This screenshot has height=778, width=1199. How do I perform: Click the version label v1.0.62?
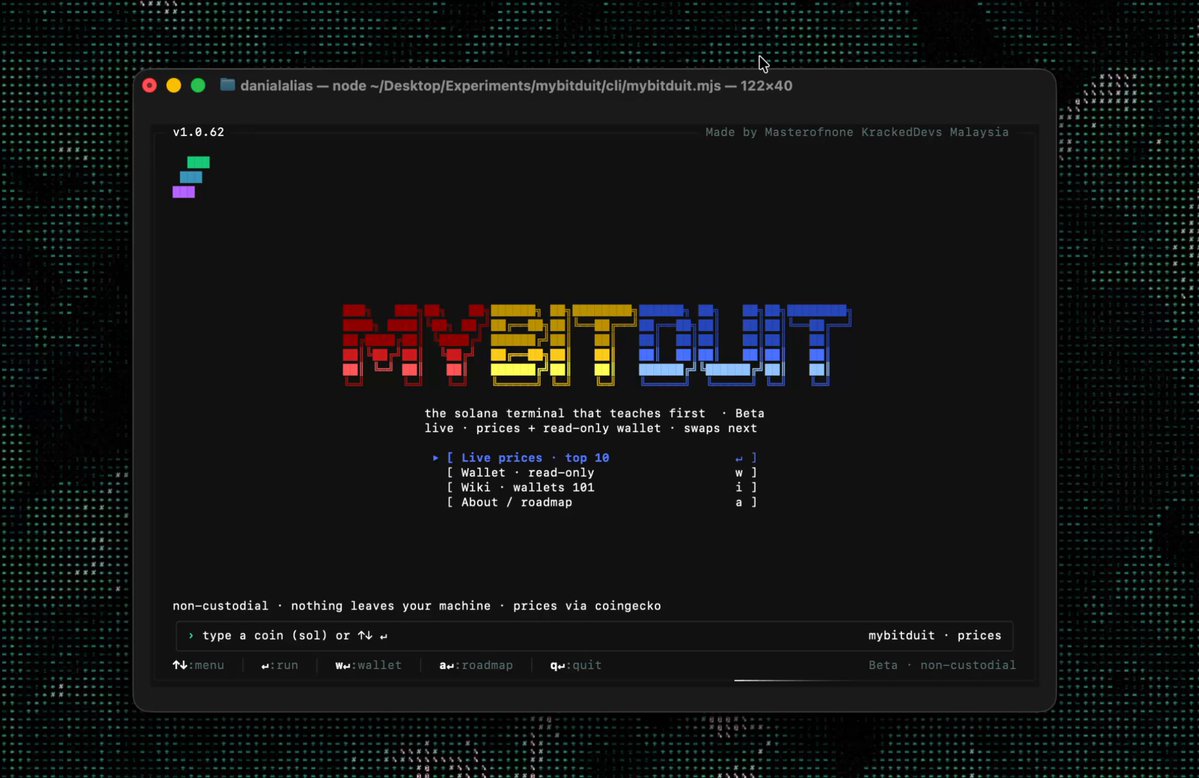[x=199, y=132]
